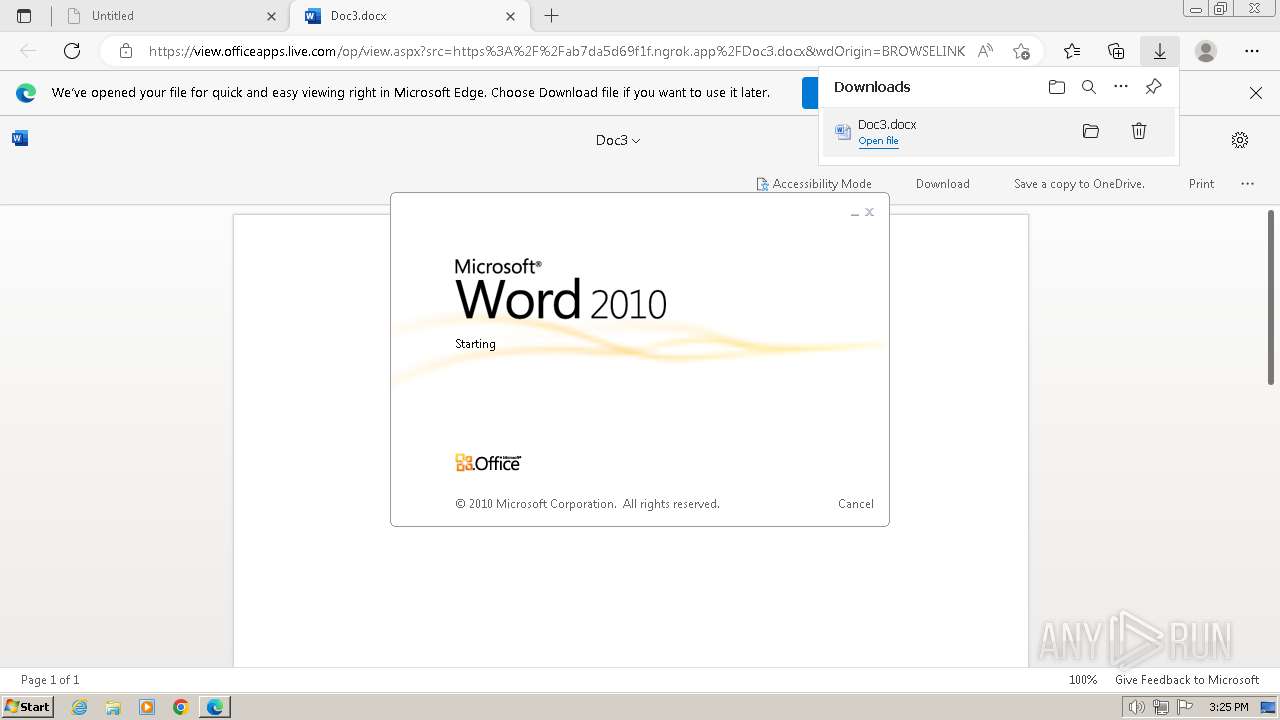
Task: Click the Download button in viewer toolbar
Action: [943, 184]
